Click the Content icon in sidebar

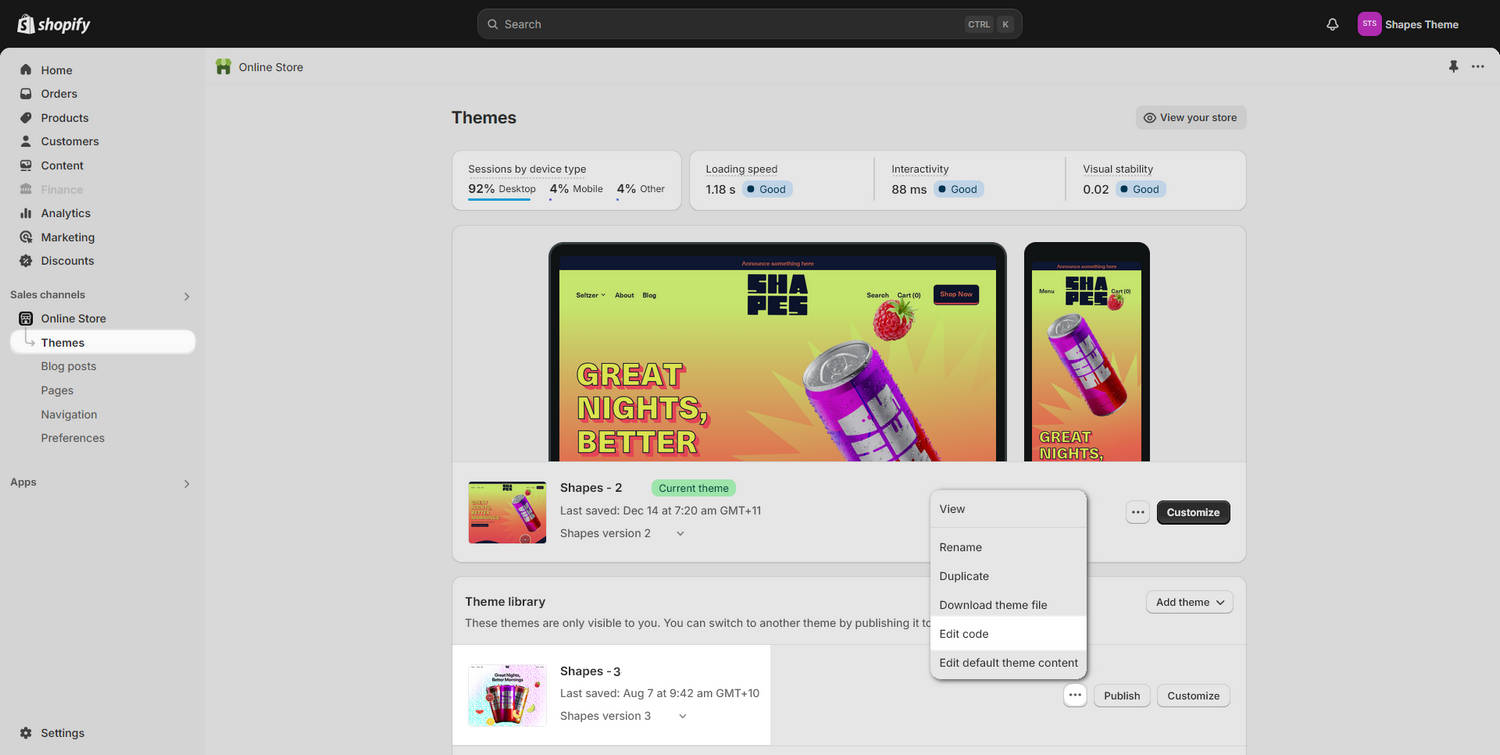pyautogui.click(x=26, y=165)
